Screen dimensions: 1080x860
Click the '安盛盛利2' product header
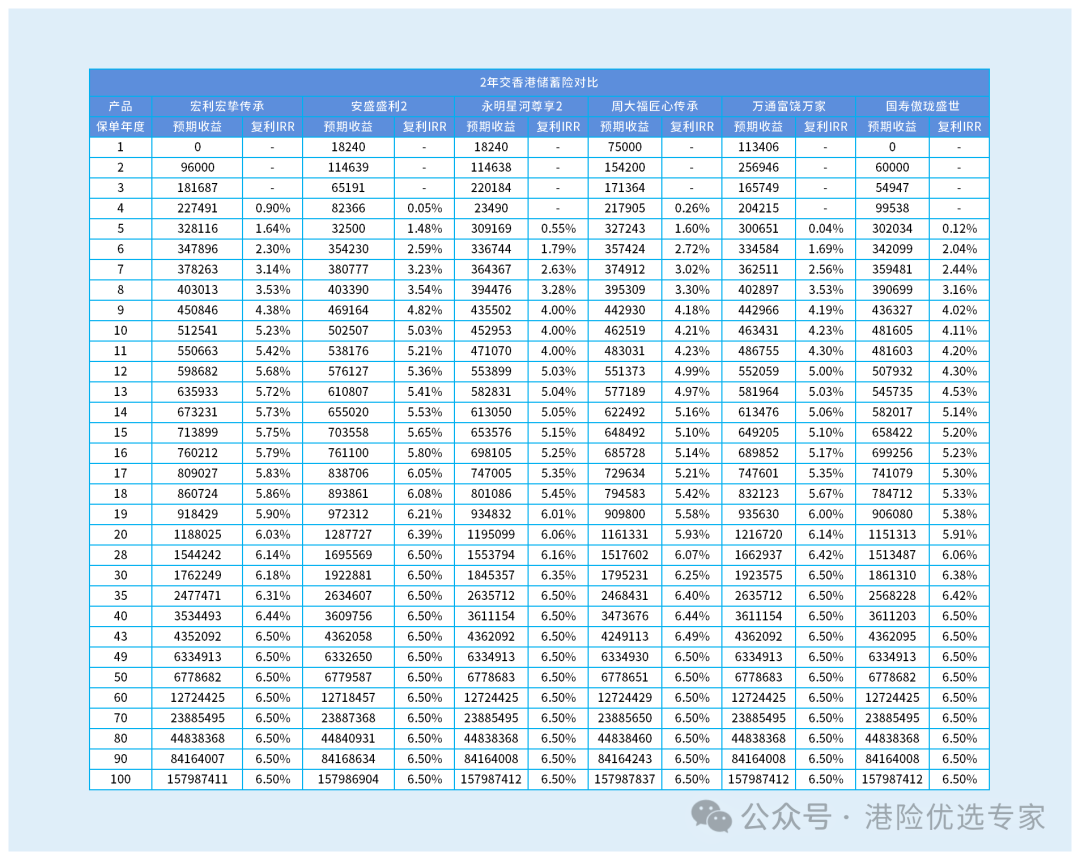[x=379, y=106]
